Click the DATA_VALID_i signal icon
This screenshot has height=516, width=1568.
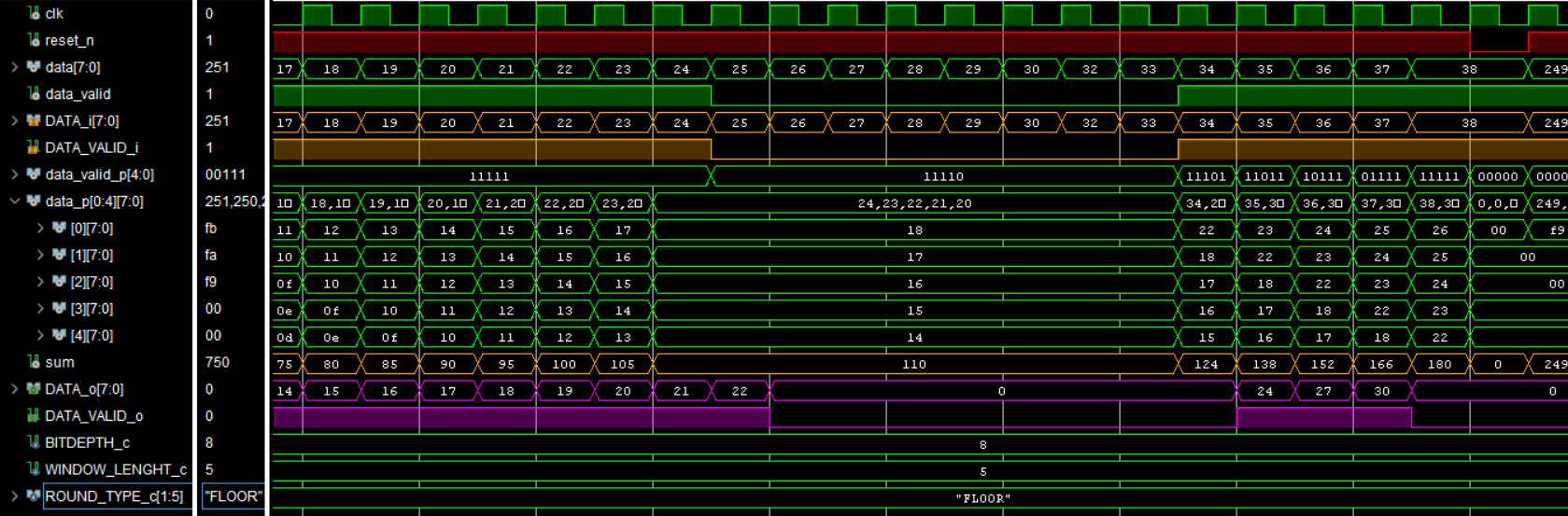point(34,147)
